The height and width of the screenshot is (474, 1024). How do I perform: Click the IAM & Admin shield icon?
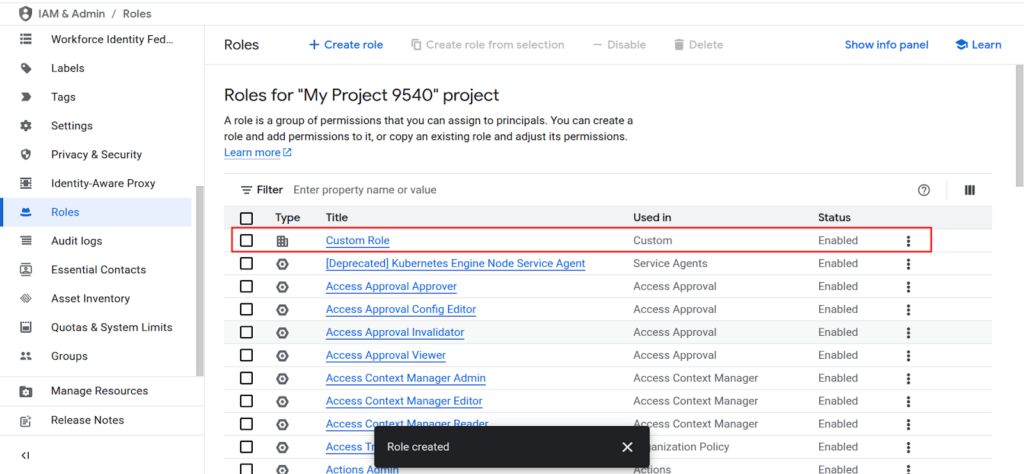coord(25,13)
